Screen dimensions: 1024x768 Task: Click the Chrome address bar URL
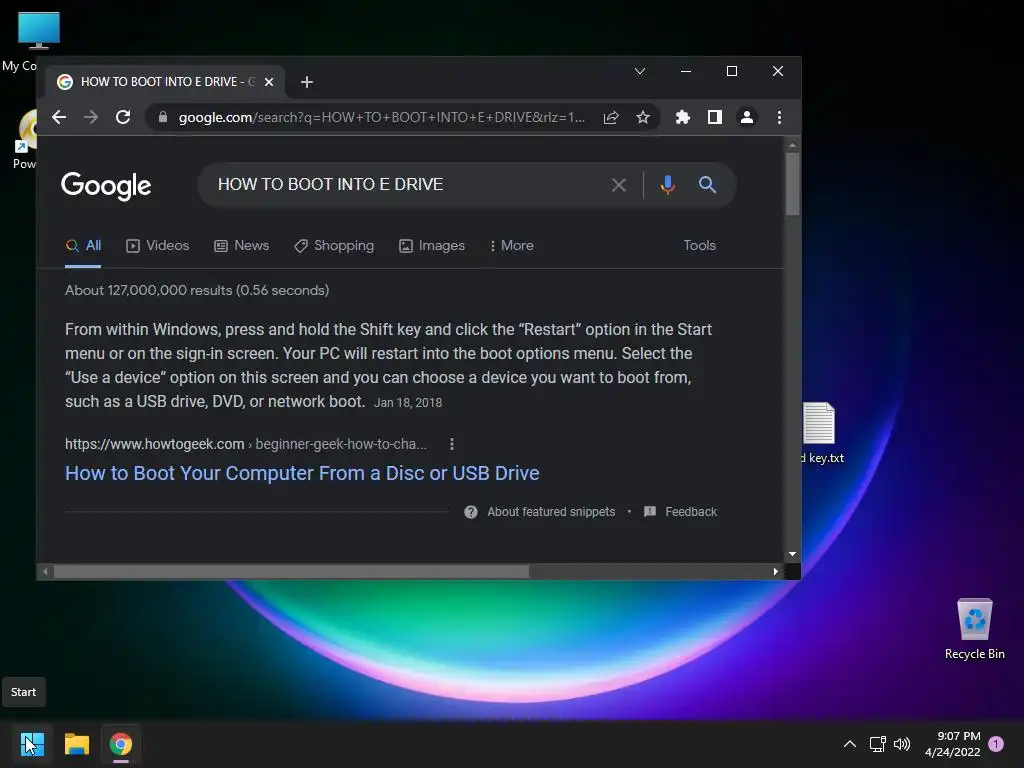click(382, 118)
